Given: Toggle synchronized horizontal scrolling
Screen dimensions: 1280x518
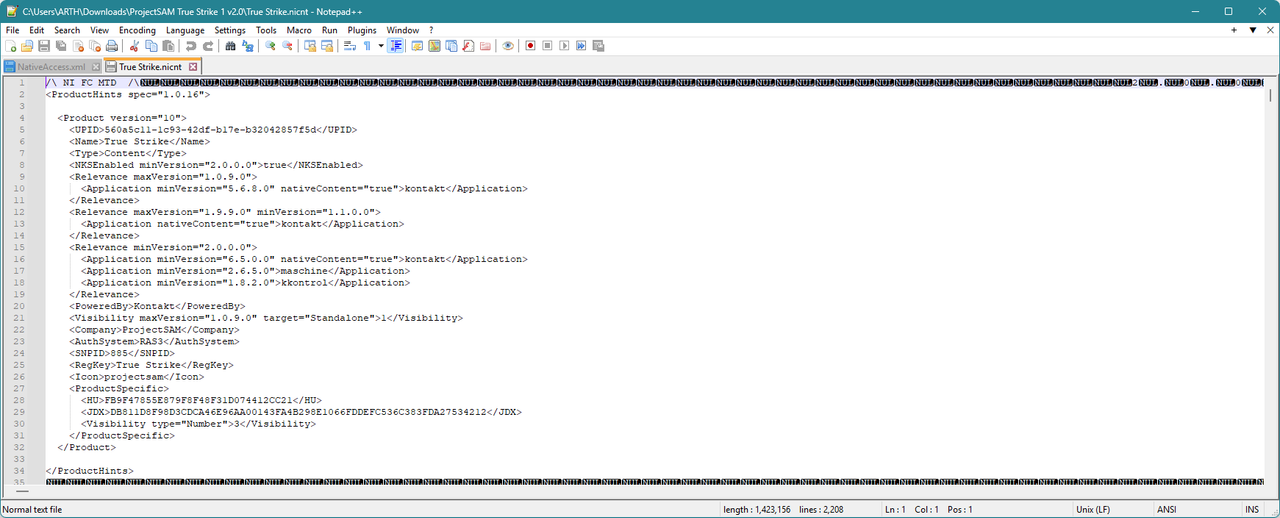Looking at the screenshot, I should click(x=327, y=46).
